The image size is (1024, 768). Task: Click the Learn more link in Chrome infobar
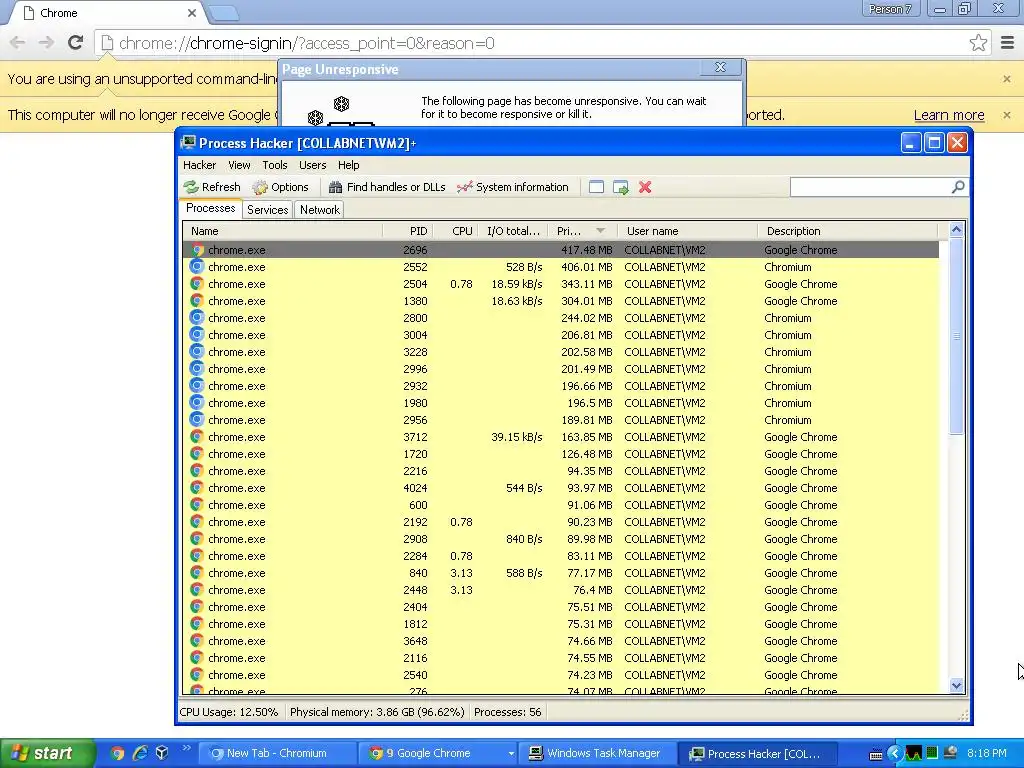949,116
